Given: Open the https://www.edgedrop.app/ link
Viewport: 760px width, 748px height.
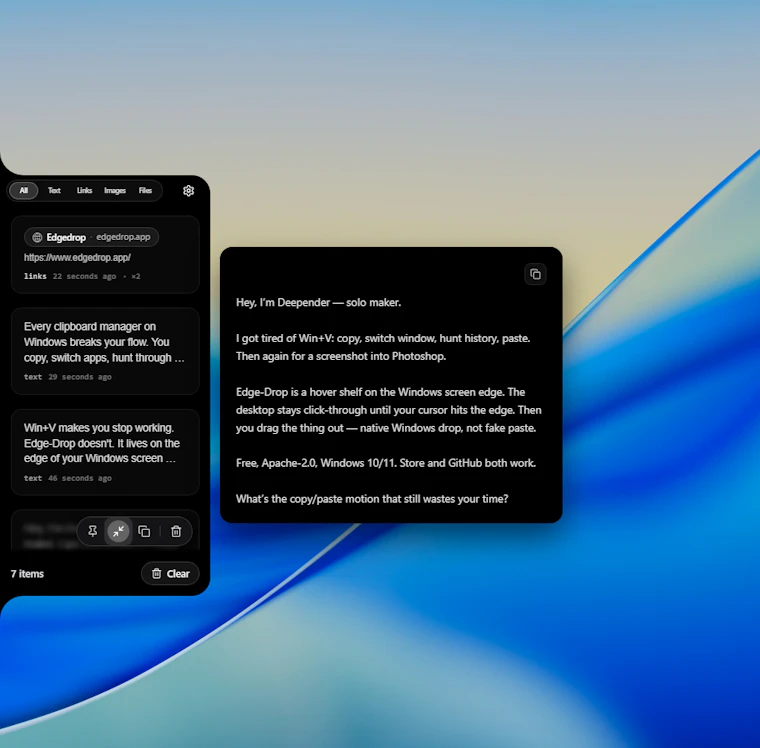Looking at the screenshot, I should 77,257.
